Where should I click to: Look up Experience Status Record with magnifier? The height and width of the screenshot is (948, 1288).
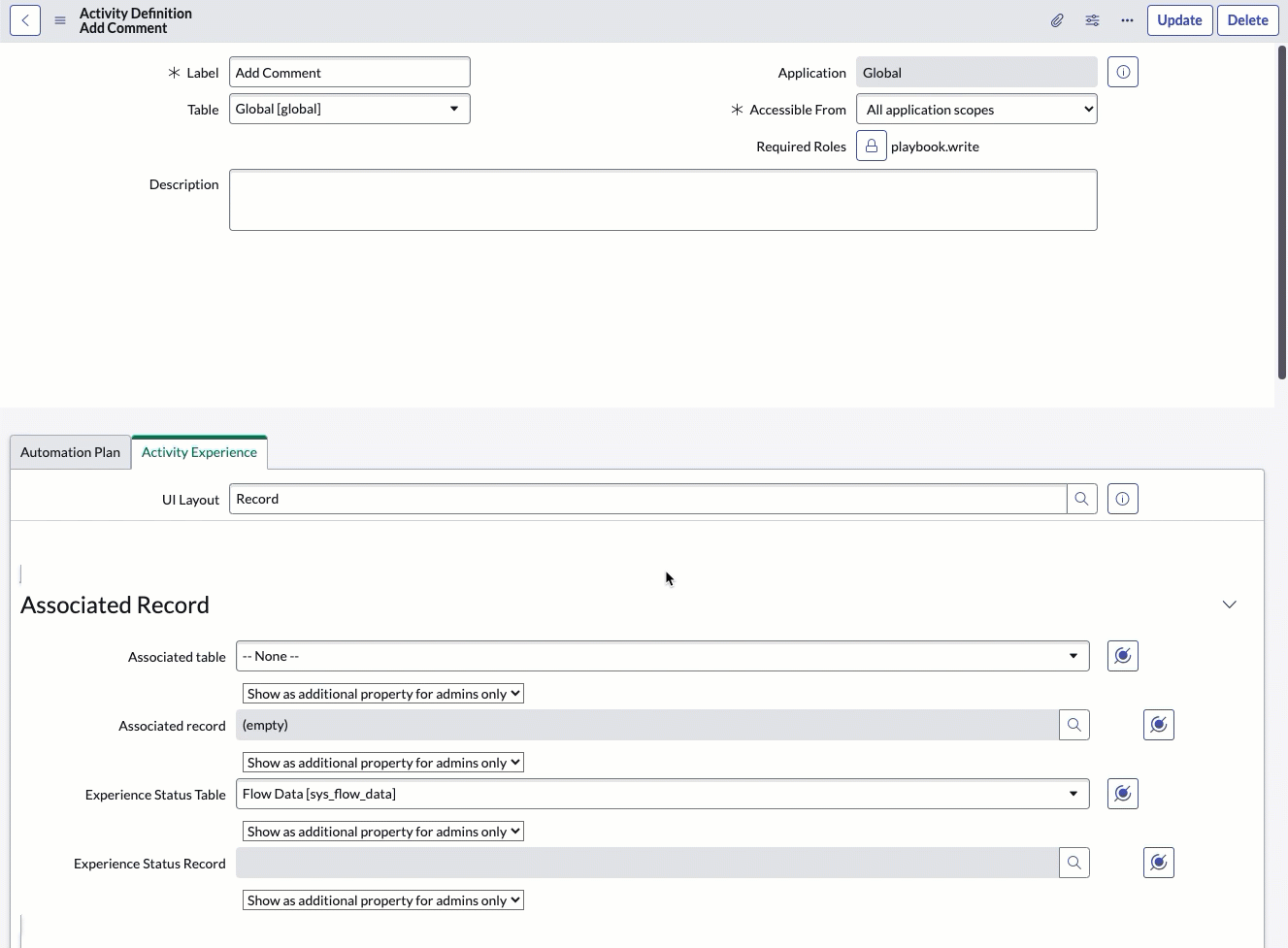(x=1074, y=863)
